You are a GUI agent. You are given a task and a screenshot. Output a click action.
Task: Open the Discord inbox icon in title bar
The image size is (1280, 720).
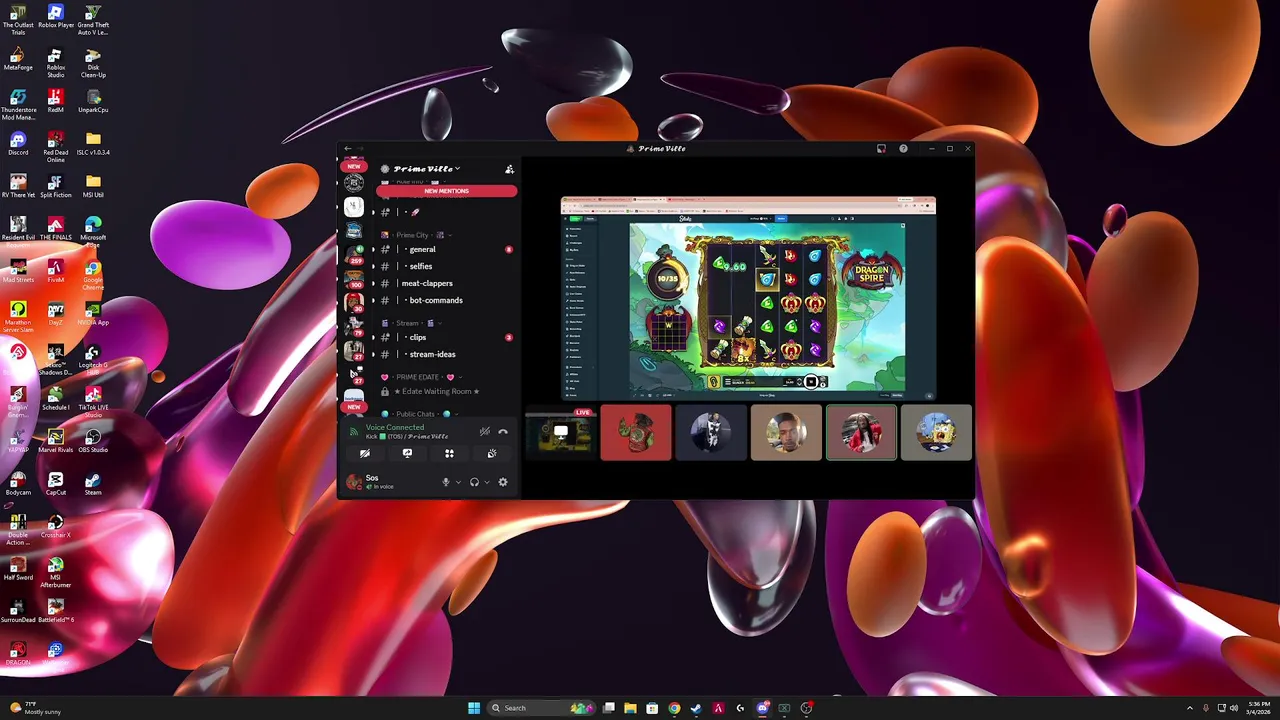(x=881, y=148)
